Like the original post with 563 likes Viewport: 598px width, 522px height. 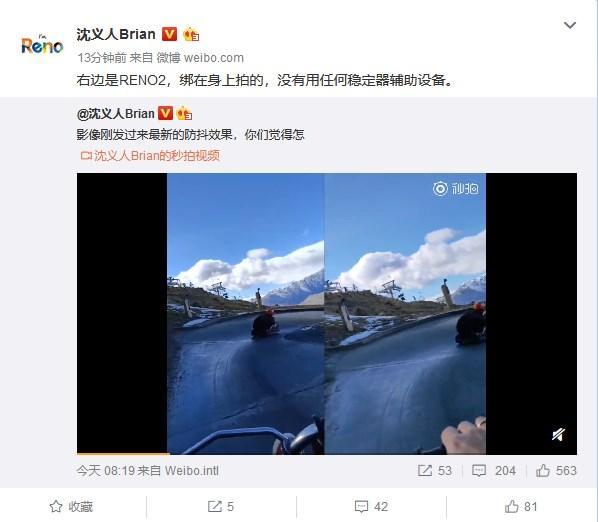coord(556,471)
